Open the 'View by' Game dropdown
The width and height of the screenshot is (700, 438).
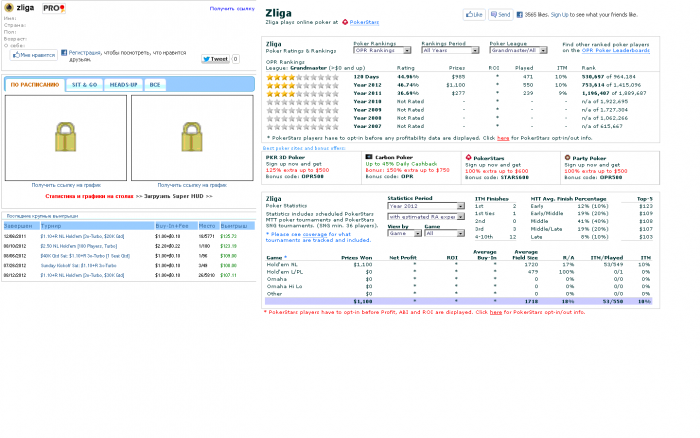[x=404, y=234]
